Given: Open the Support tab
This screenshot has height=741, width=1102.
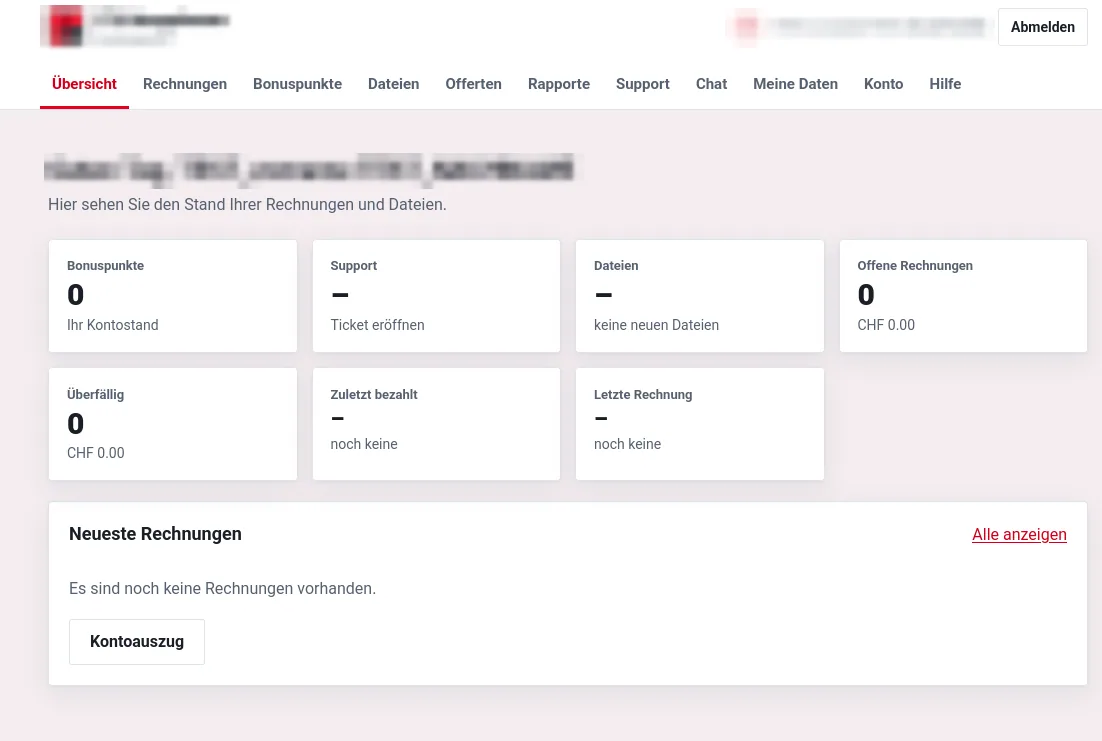Looking at the screenshot, I should [x=642, y=84].
